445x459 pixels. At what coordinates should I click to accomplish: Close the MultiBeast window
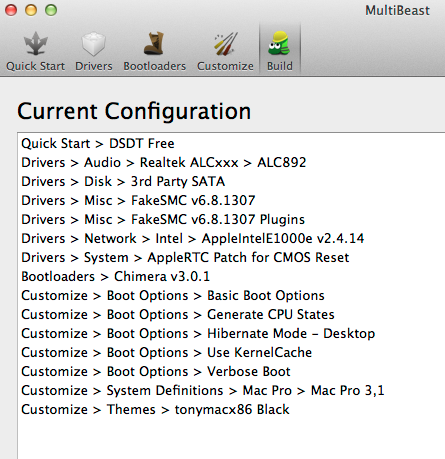point(11,10)
